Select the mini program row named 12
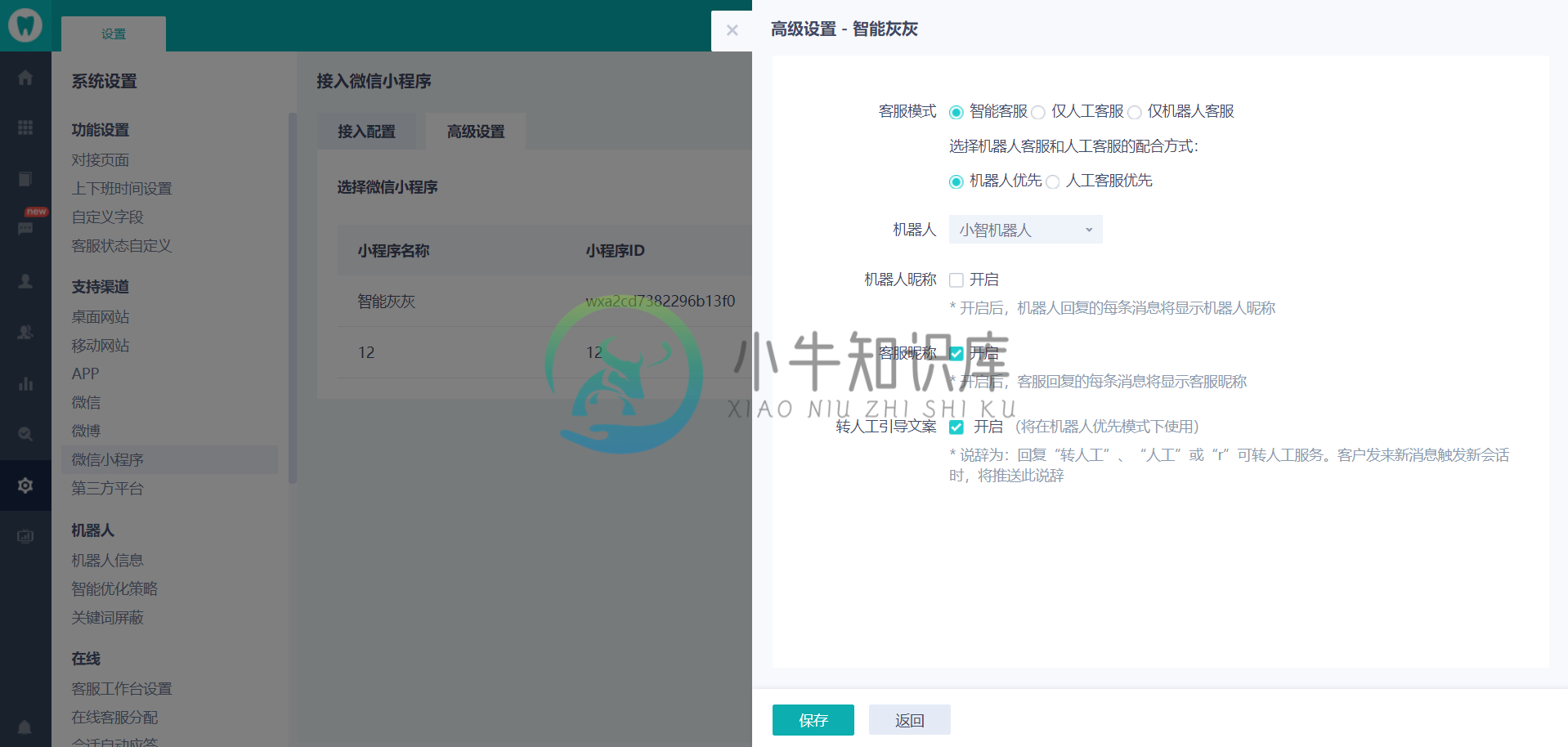Image resolution: width=1568 pixels, height=747 pixels. tap(544, 352)
